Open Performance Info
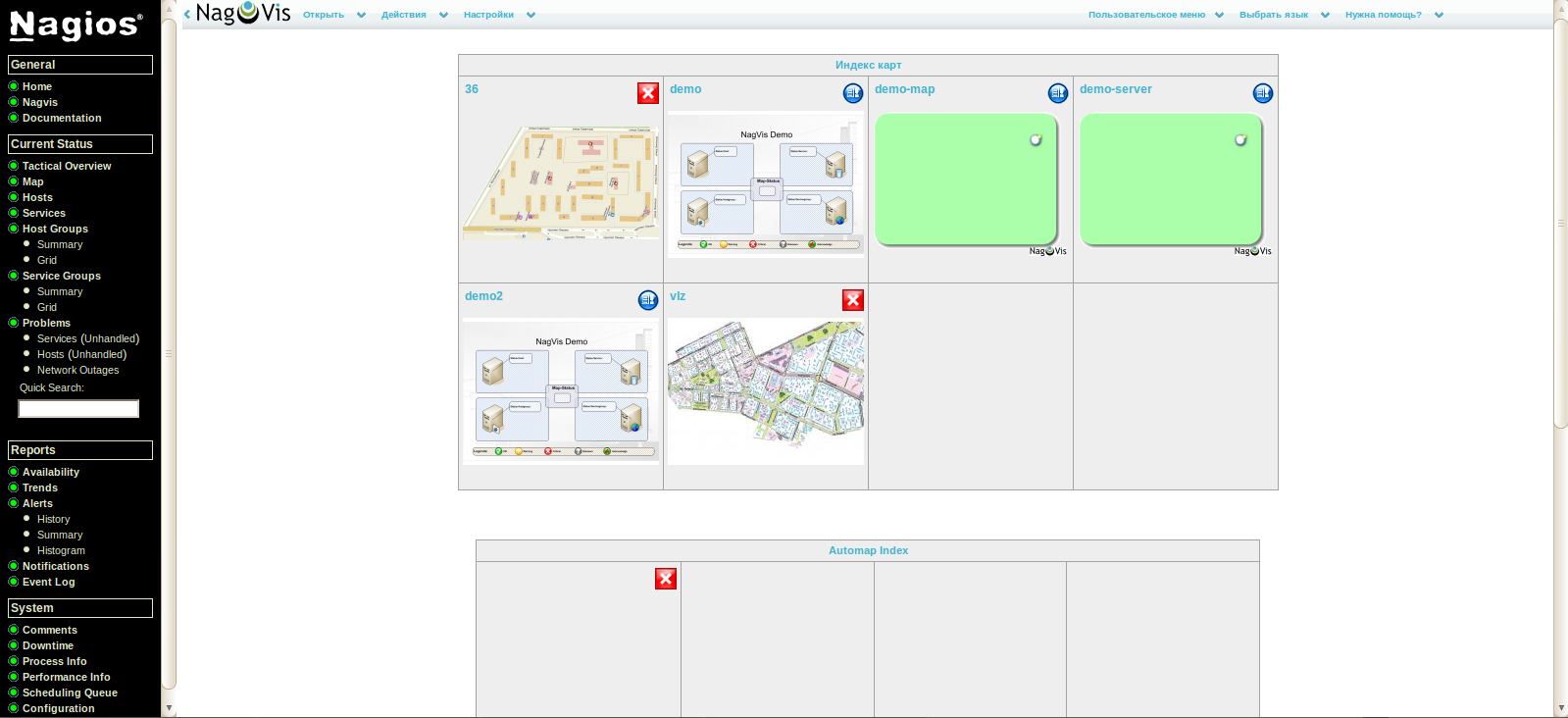The width and height of the screenshot is (1568, 718). click(67, 677)
